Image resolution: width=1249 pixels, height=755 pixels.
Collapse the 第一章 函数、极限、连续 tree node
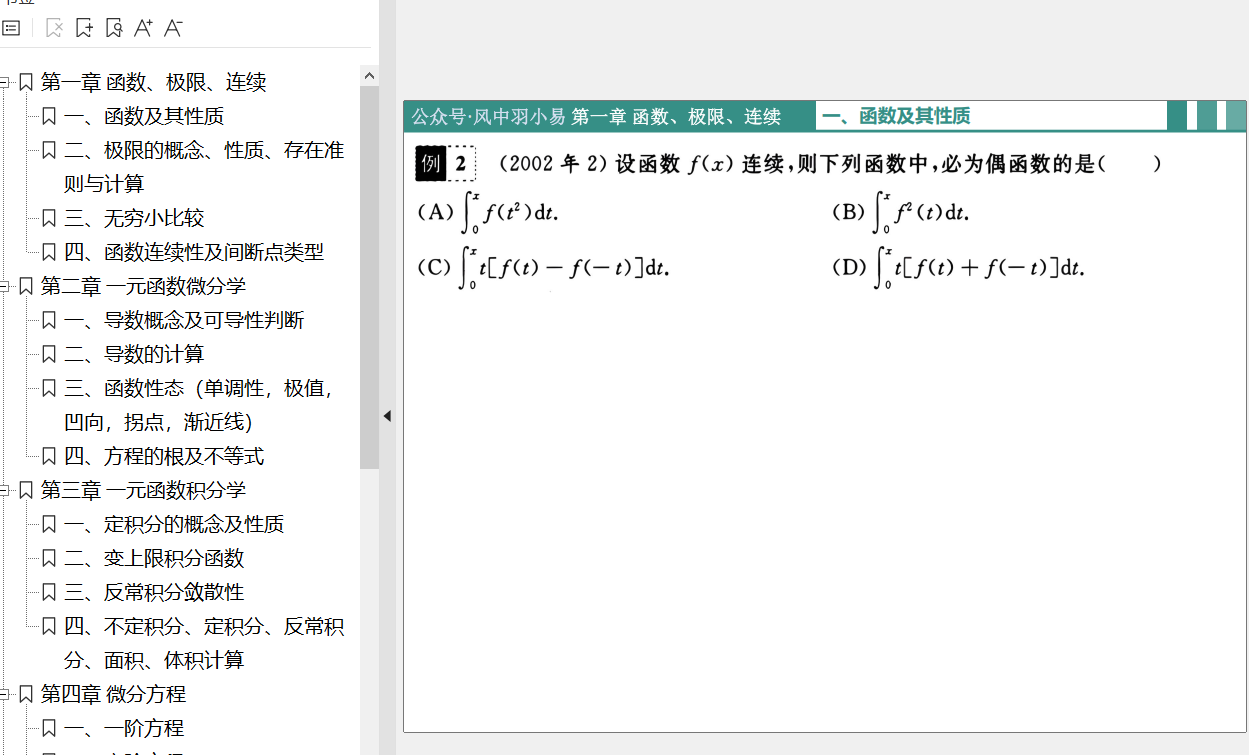click(x=5, y=83)
